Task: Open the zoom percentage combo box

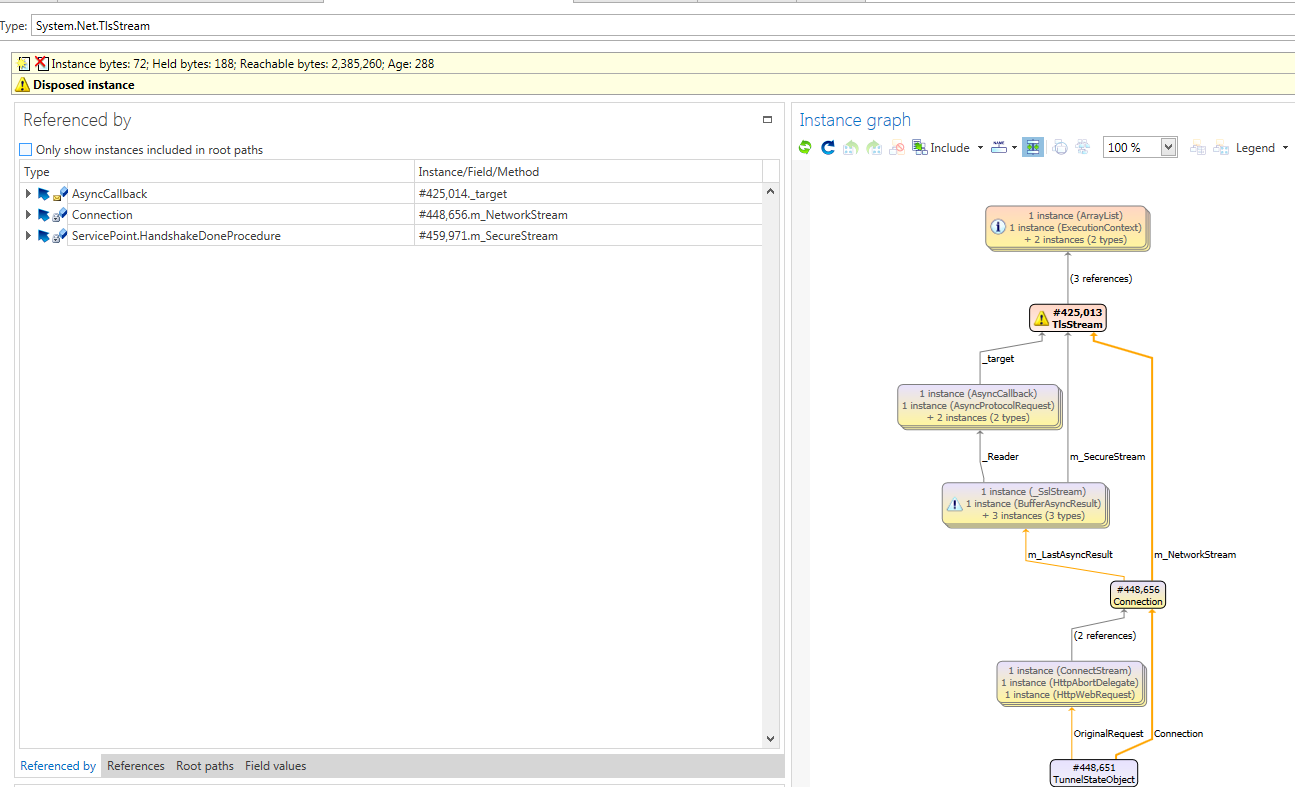Action: tap(1140, 148)
